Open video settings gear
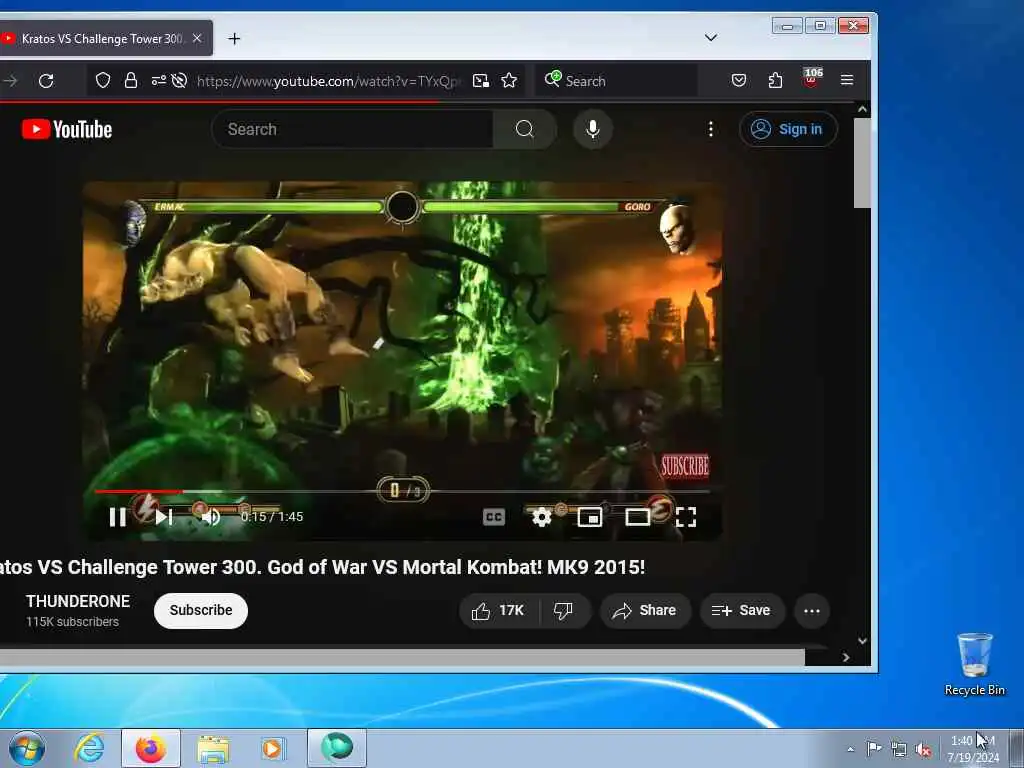1024x768 pixels. tap(541, 517)
